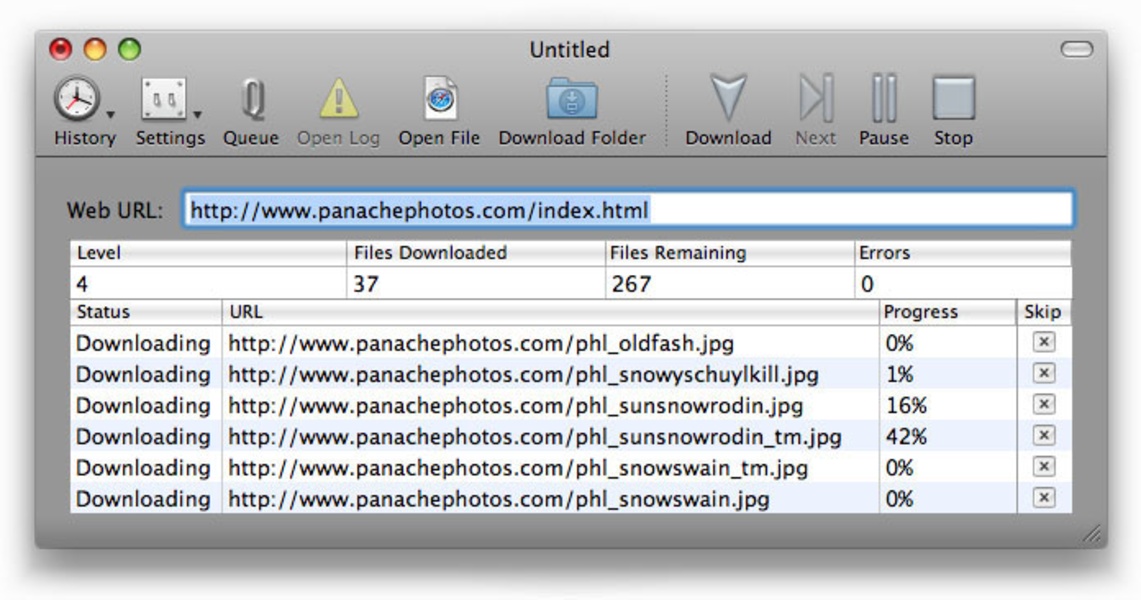Skip the phl_sunsnowrodin.jpg download
Image resolution: width=1141 pixels, height=600 pixels.
point(1043,404)
